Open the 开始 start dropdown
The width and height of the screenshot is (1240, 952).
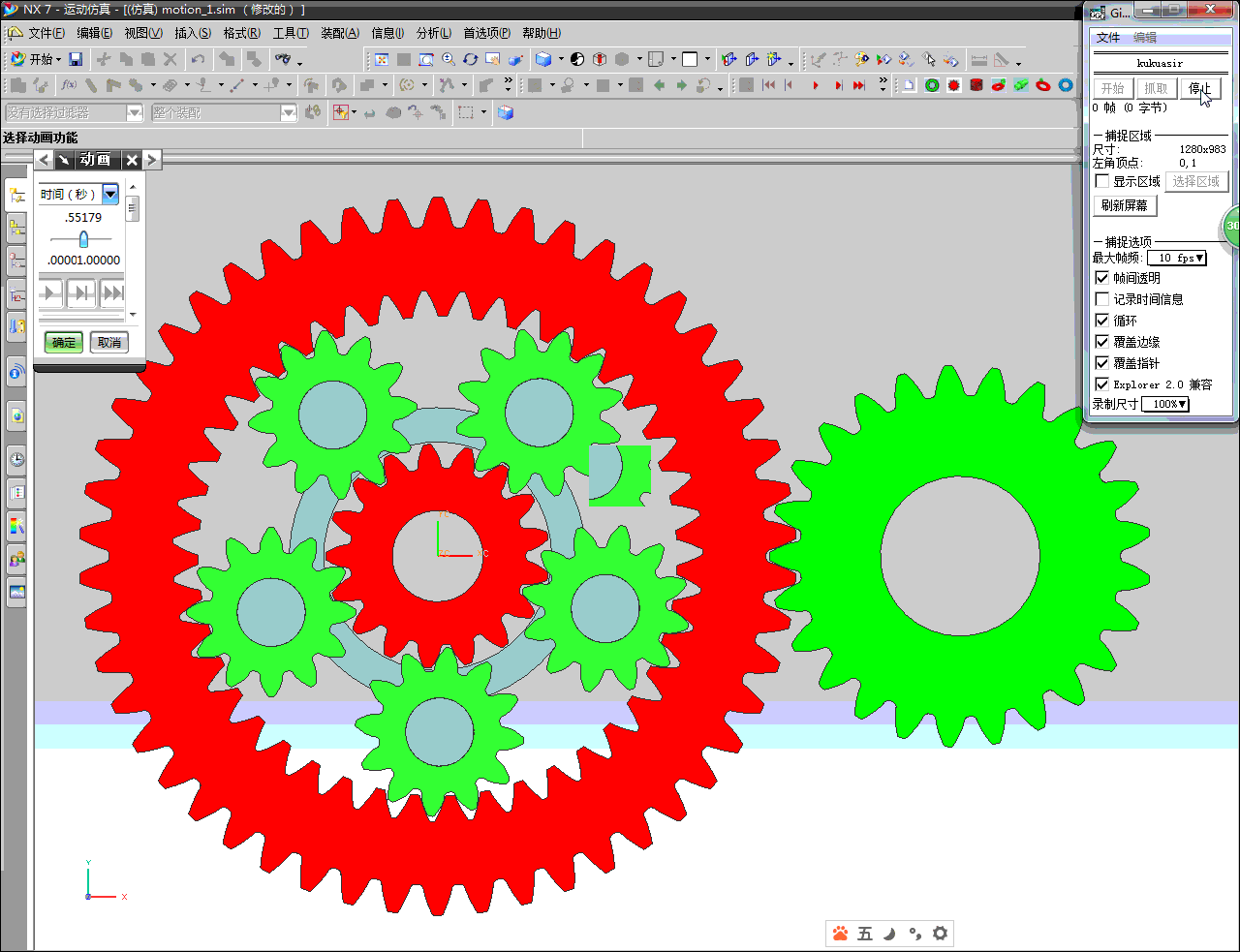point(36,59)
